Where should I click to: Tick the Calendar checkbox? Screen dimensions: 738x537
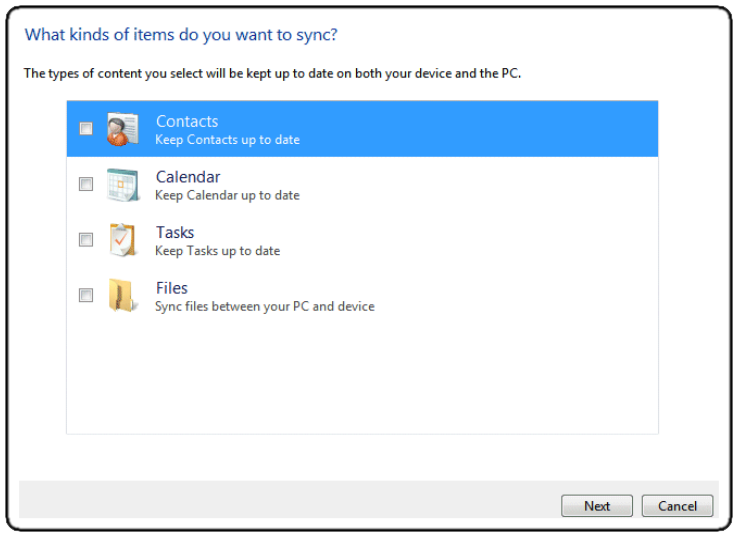[x=86, y=184]
